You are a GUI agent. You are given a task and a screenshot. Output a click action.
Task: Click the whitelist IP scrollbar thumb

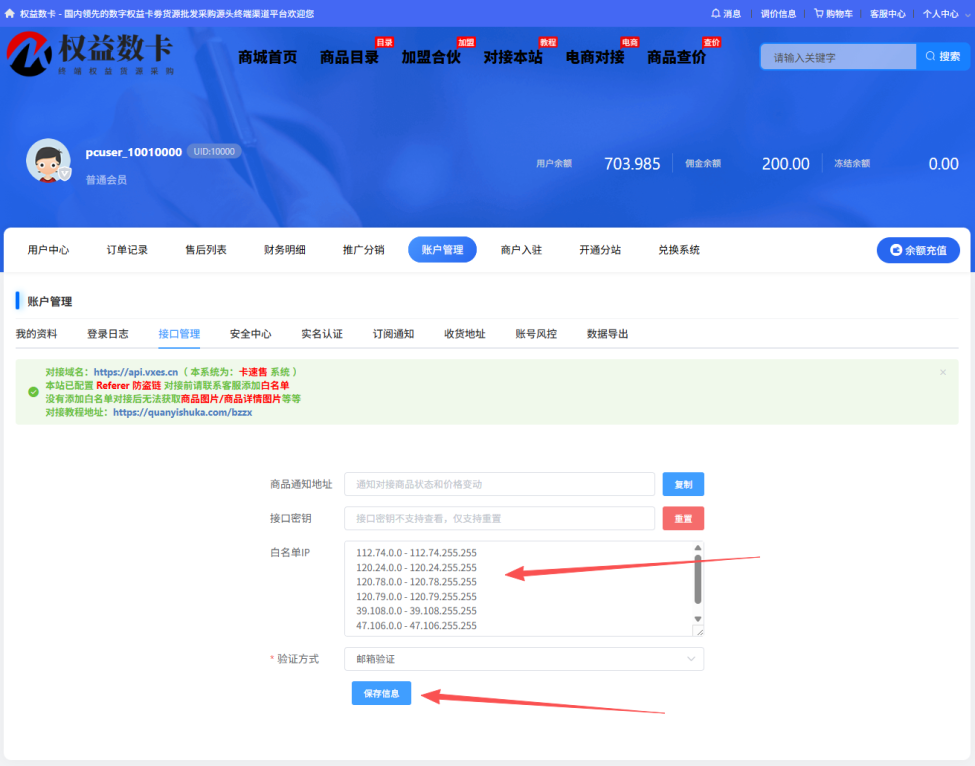pyautogui.click(x=698, y=579)
